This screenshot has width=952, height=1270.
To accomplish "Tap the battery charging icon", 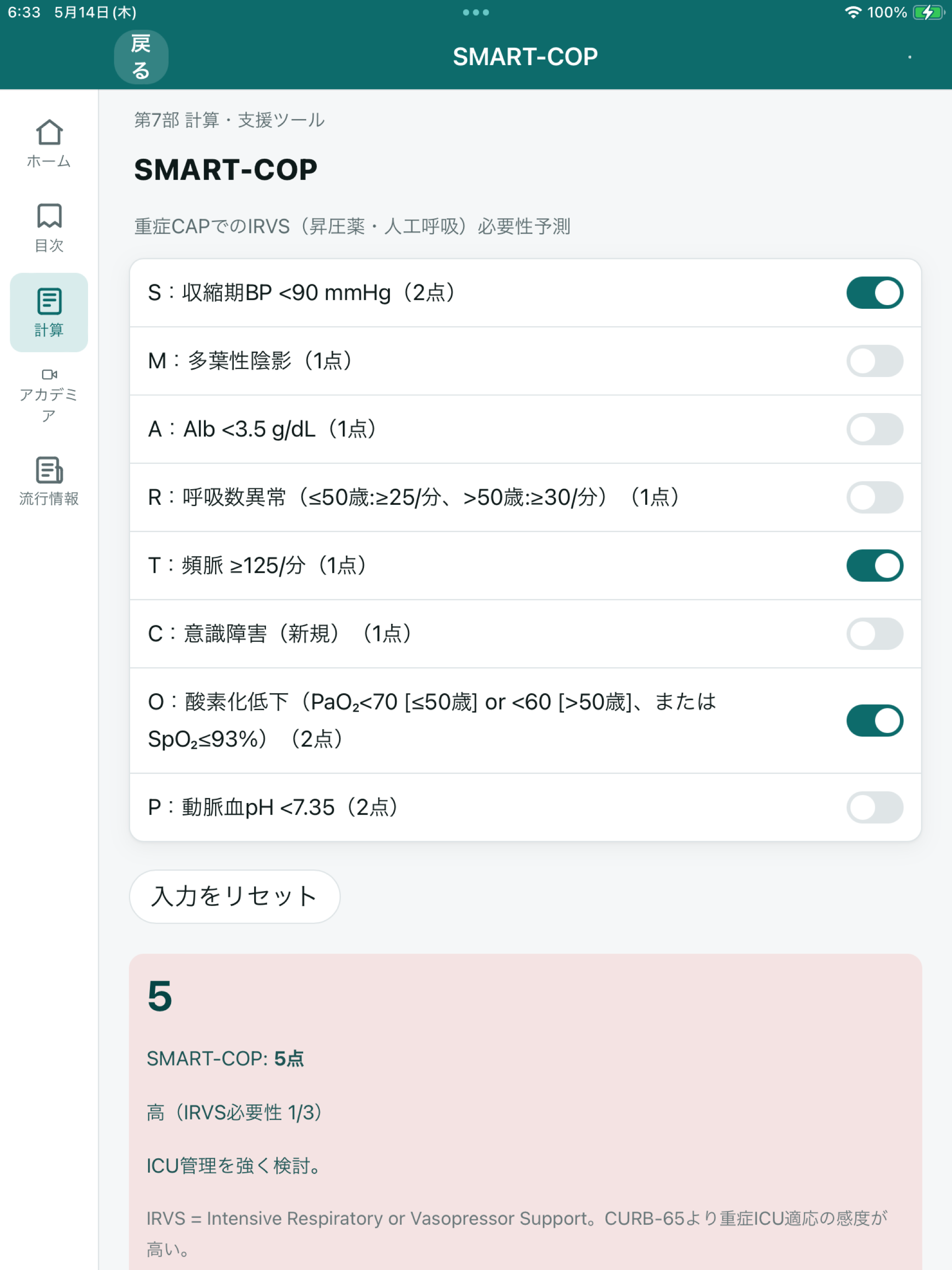I will point(928,12).
